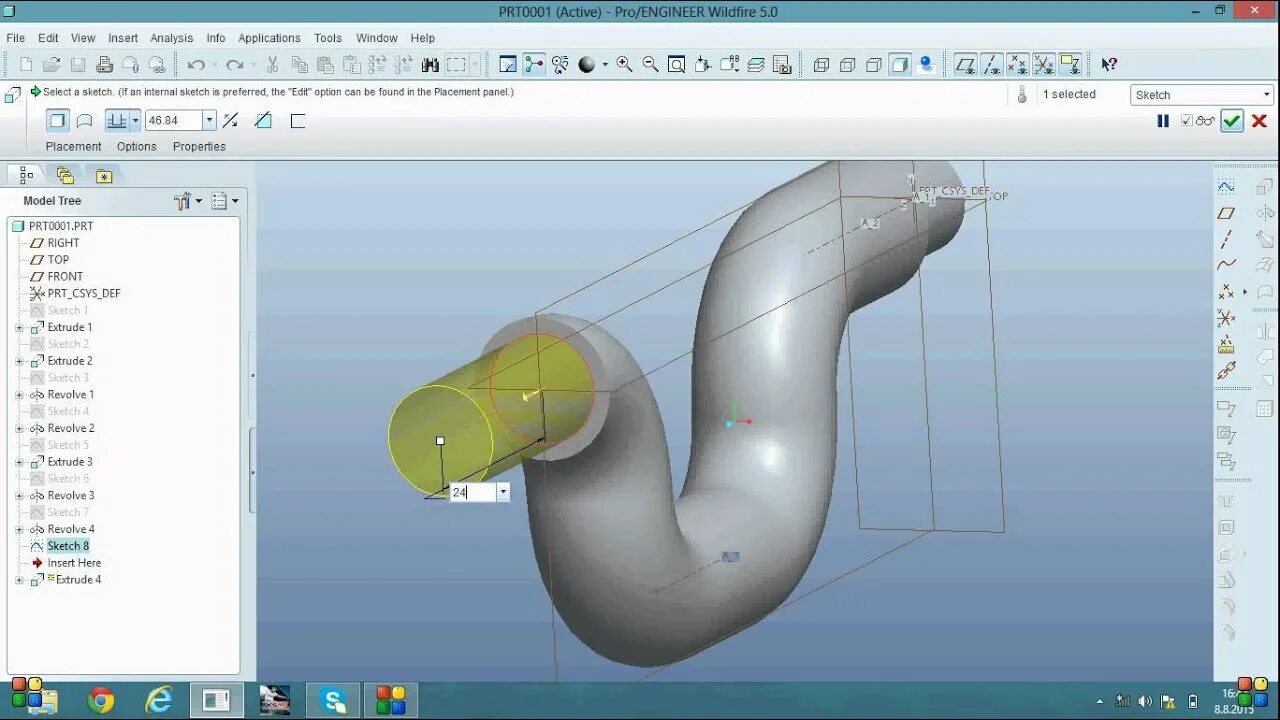1280x720 pixels.
Task: Click the shaded sphere appearance icon
Action: (x=587, y=64)
